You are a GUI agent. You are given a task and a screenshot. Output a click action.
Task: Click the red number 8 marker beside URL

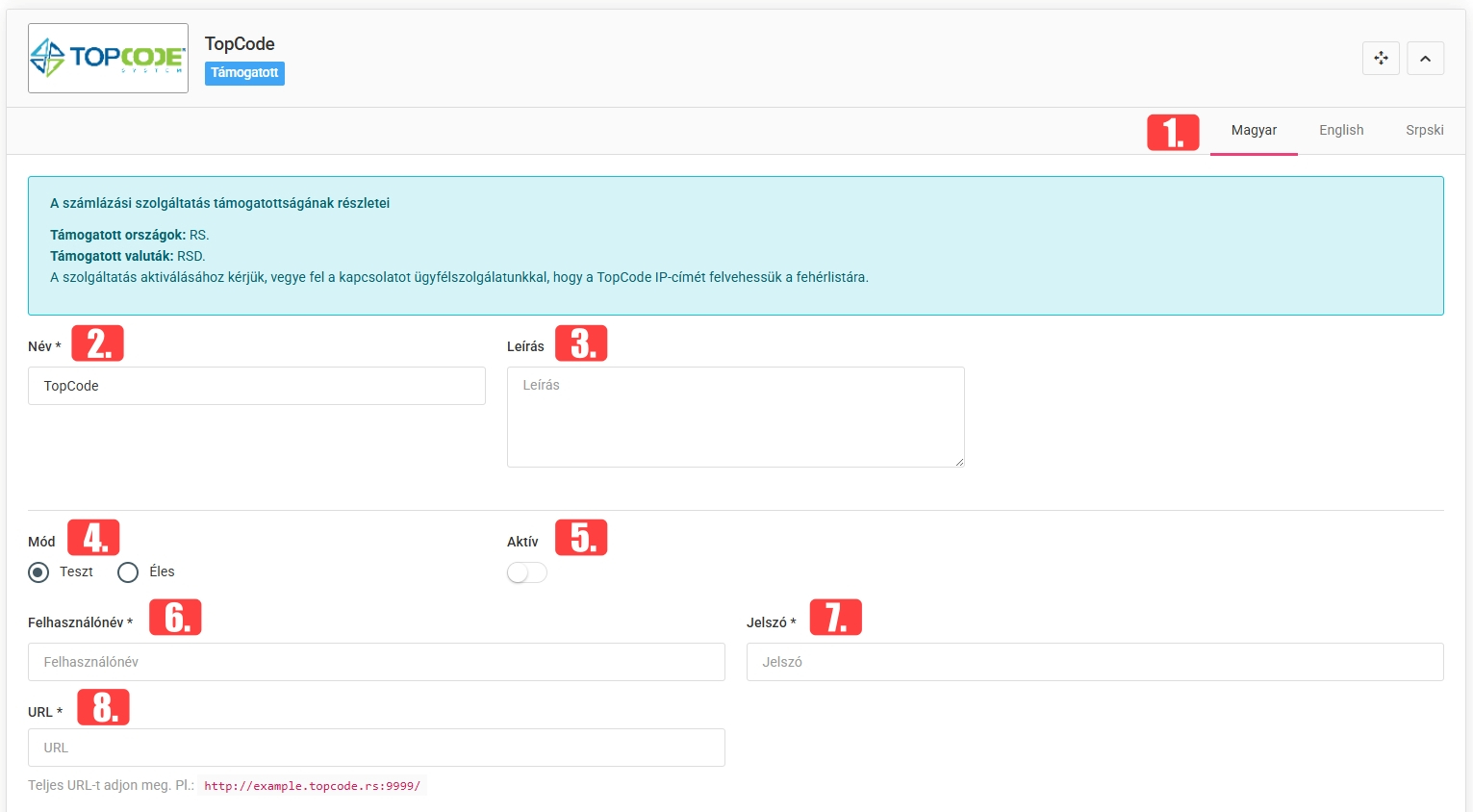click(x=103, y=707)
